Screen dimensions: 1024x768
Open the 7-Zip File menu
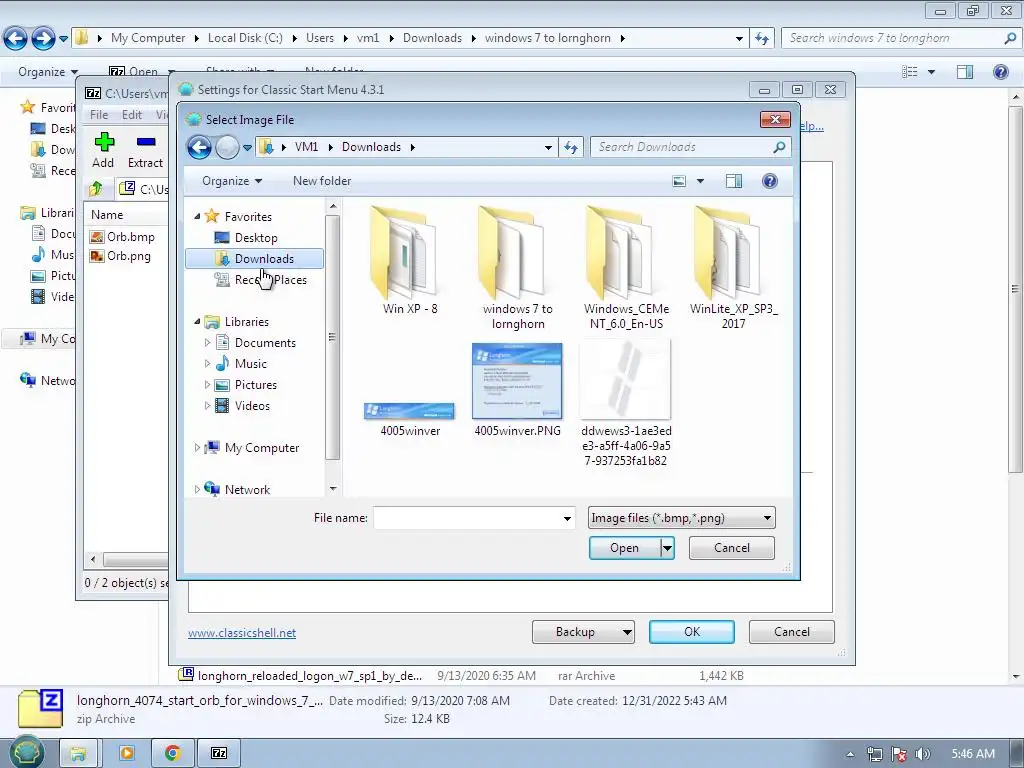pos(99,115)
